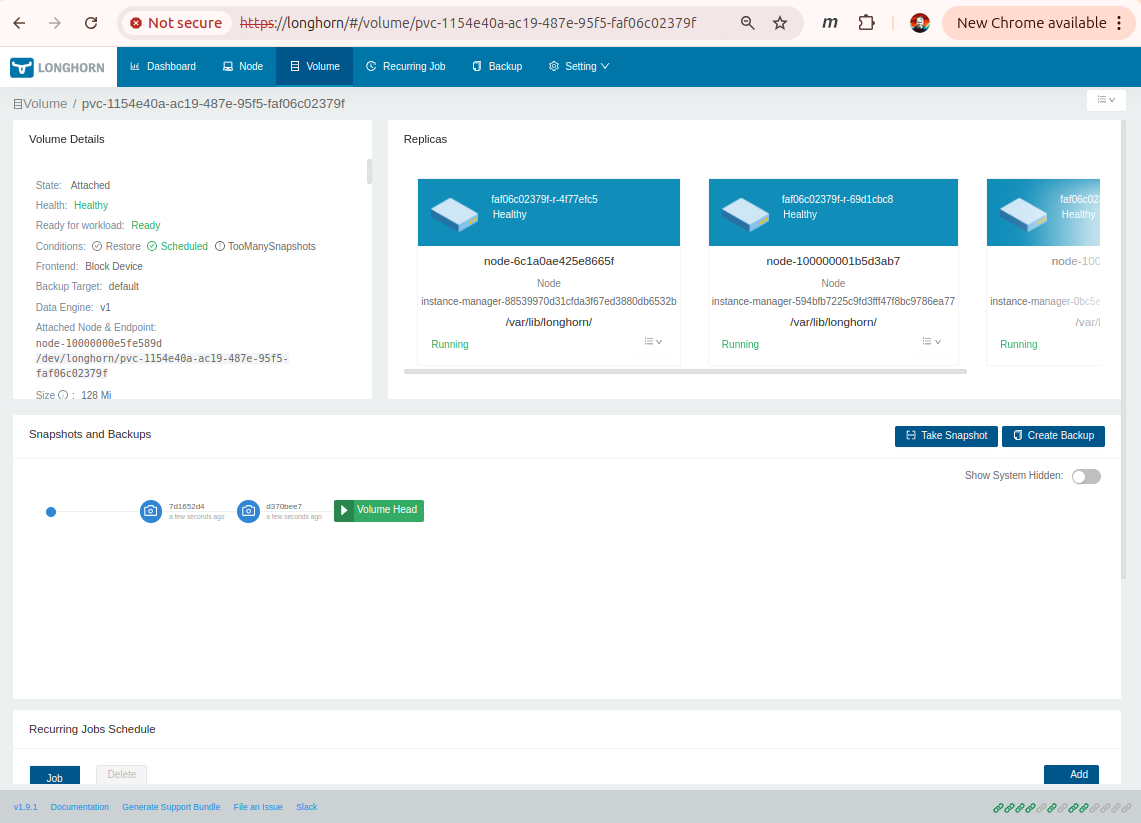The image size is (1141, 823).
Task: Click Running status of replica faf06c02379f-r-4f77efc5
Action: point(450,345)
